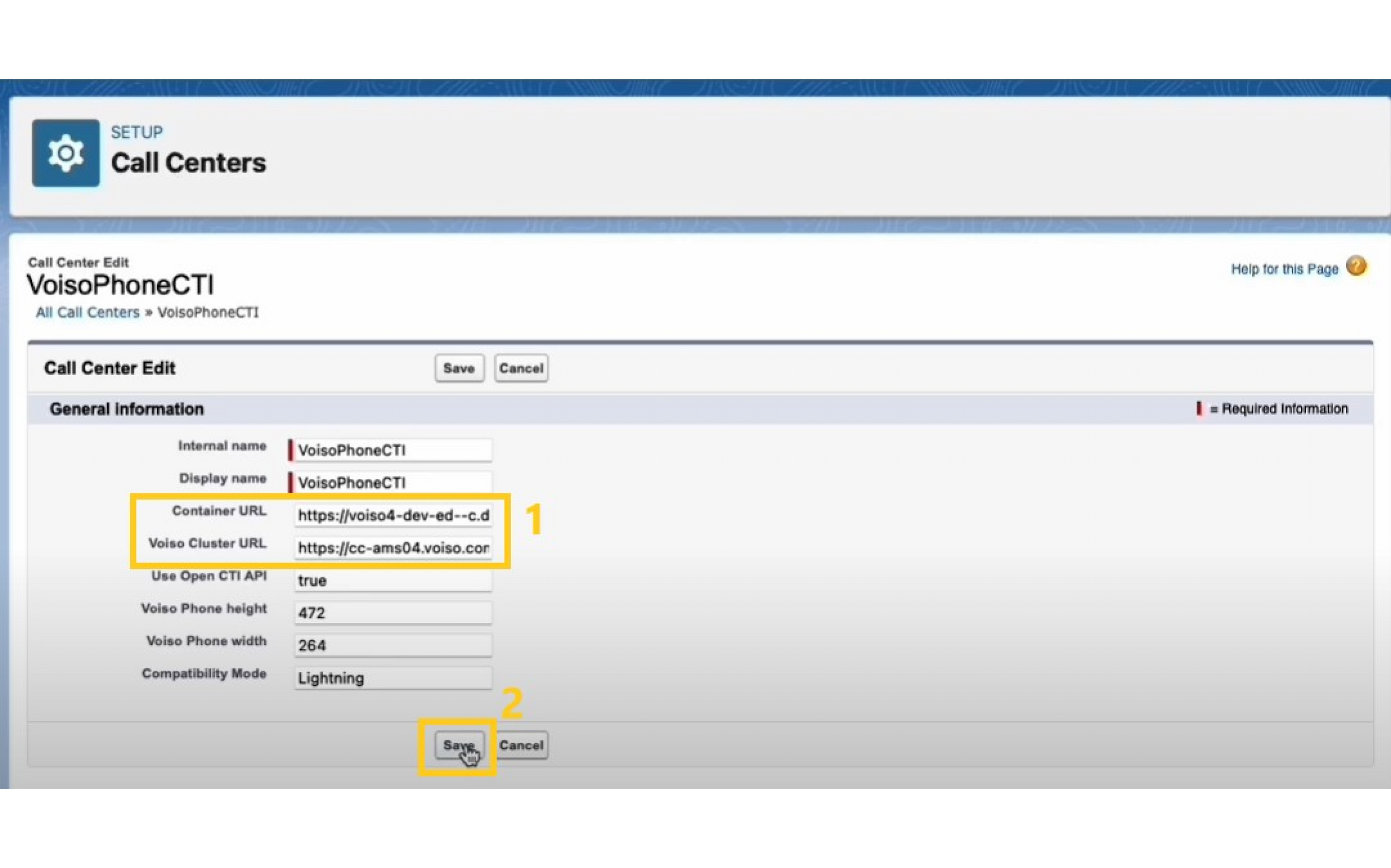Image resolution: width=1391 pixels, height=868 pixels.
Task: Toggle the Use Open CTI API field
Action: point(391,580)
